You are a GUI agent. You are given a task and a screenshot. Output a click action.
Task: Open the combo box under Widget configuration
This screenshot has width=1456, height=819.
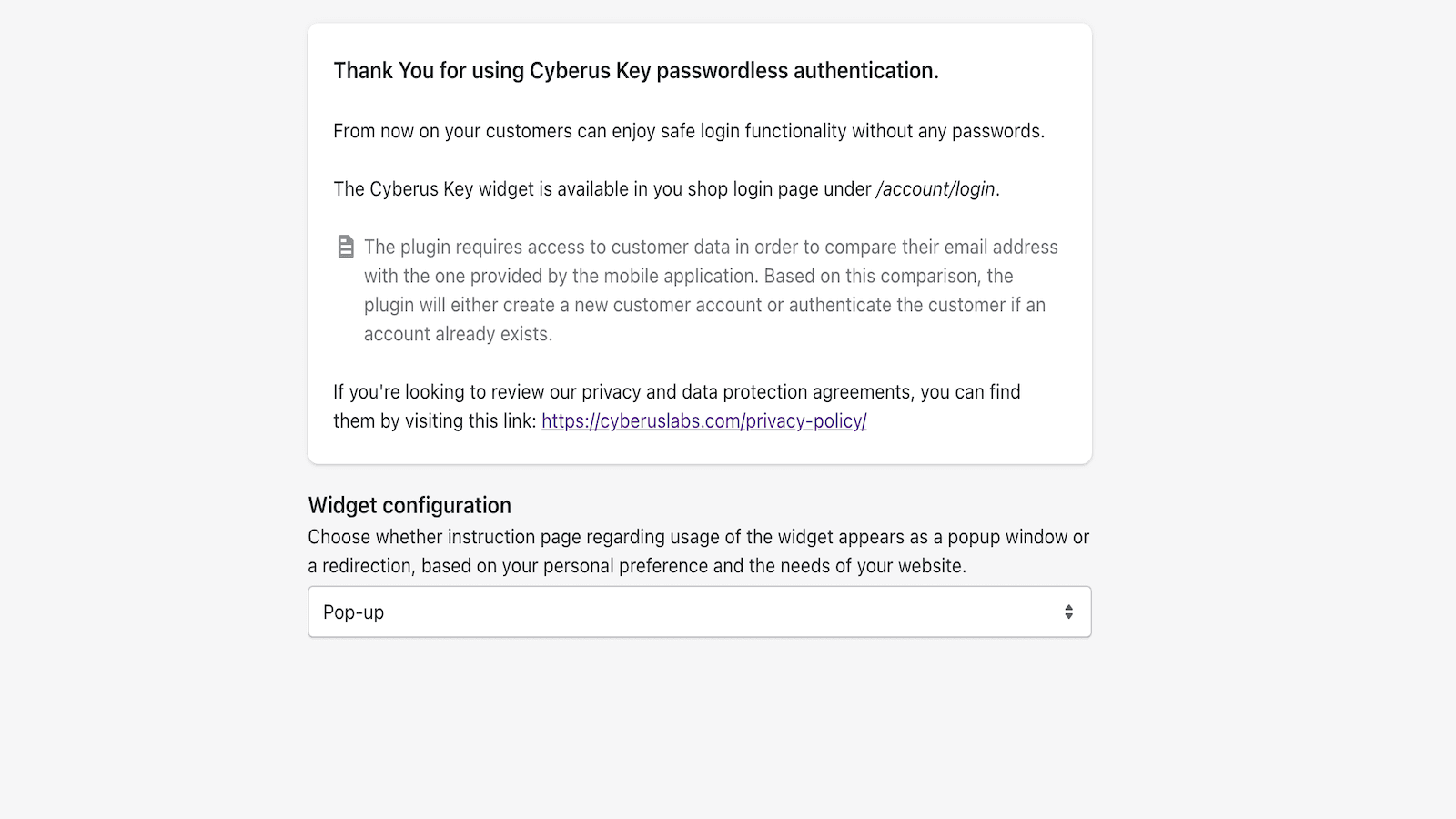click(699, 612)
